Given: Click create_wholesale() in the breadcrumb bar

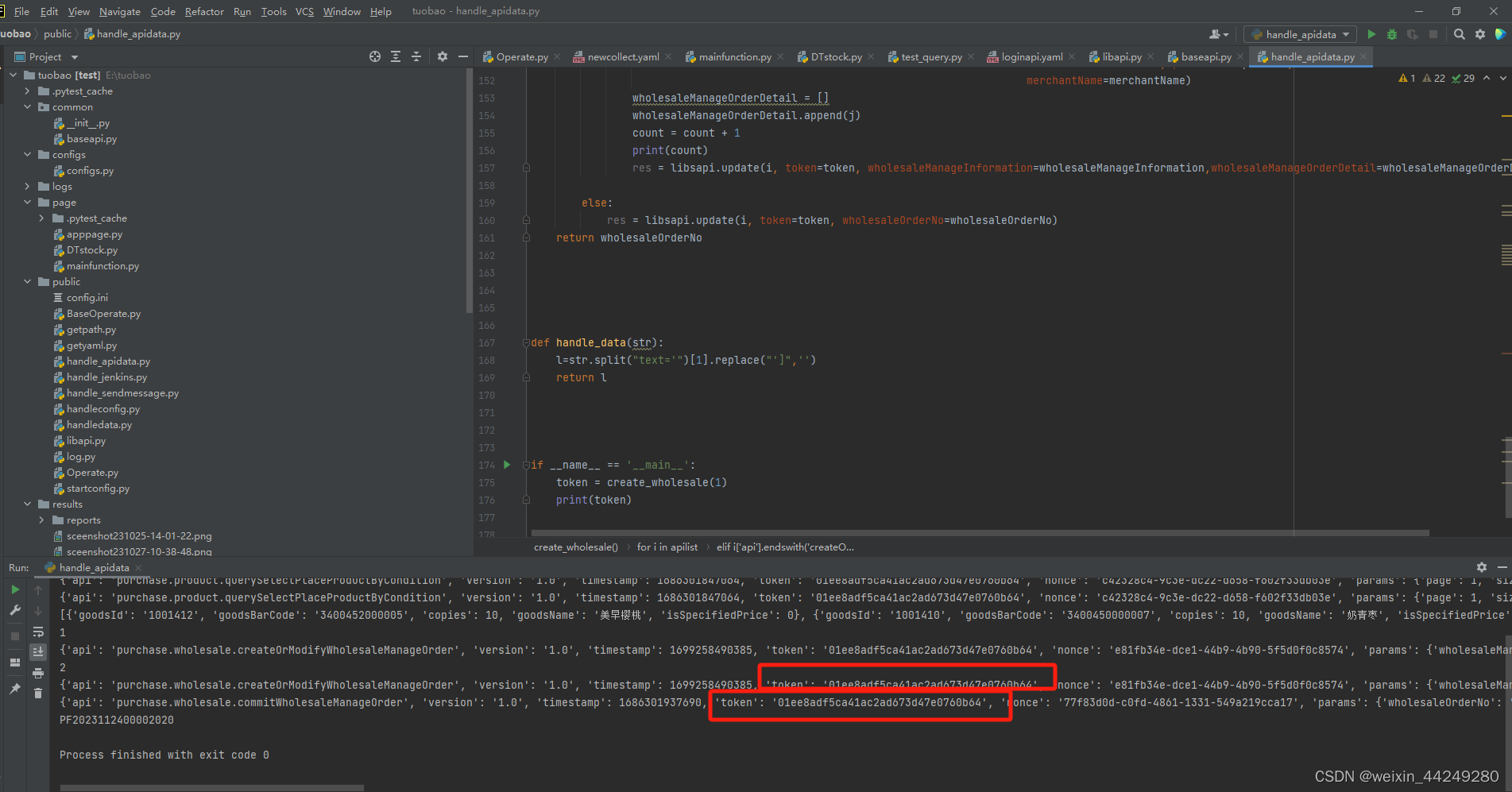Looking at the screenshot, I should point(575,547).
